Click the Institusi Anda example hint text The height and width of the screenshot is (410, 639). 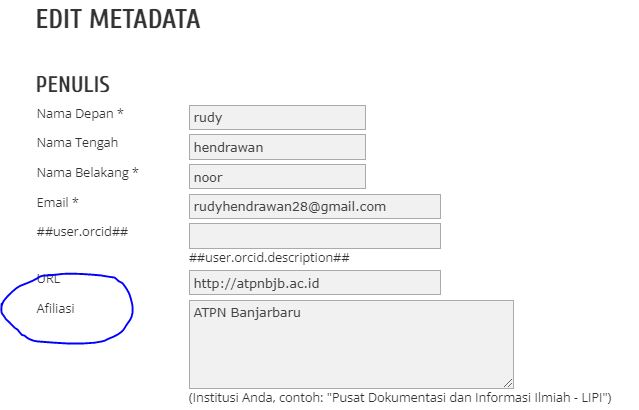click(x=399, y=397)
